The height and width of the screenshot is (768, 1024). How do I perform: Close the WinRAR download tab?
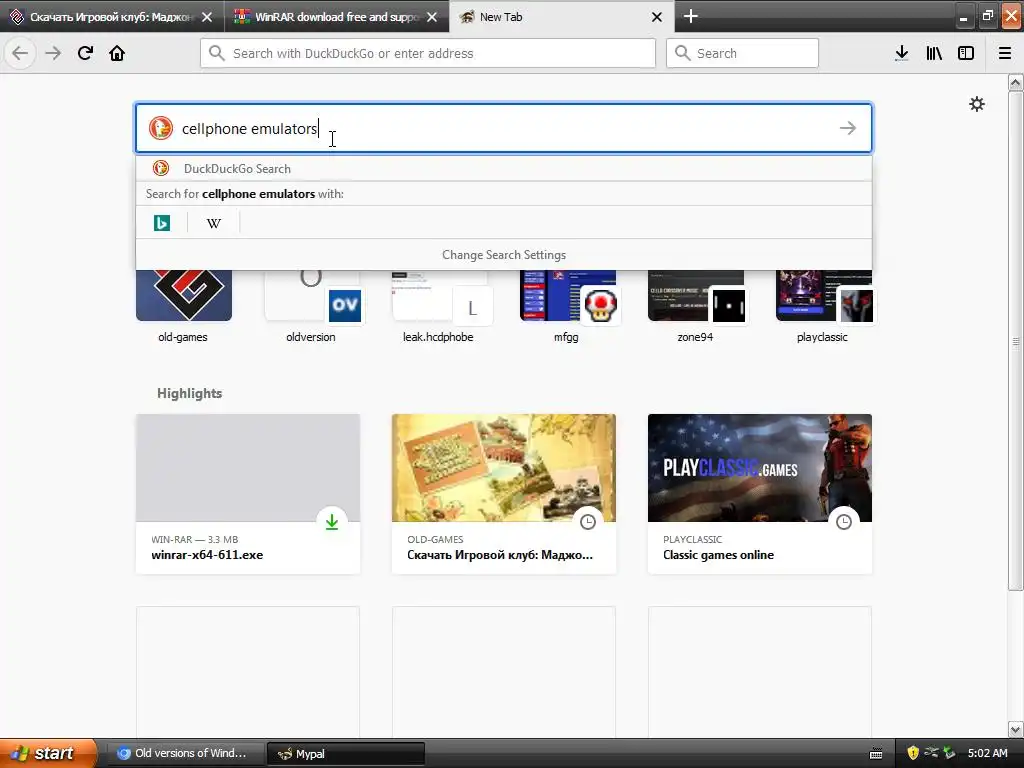[x=432, y=17]
